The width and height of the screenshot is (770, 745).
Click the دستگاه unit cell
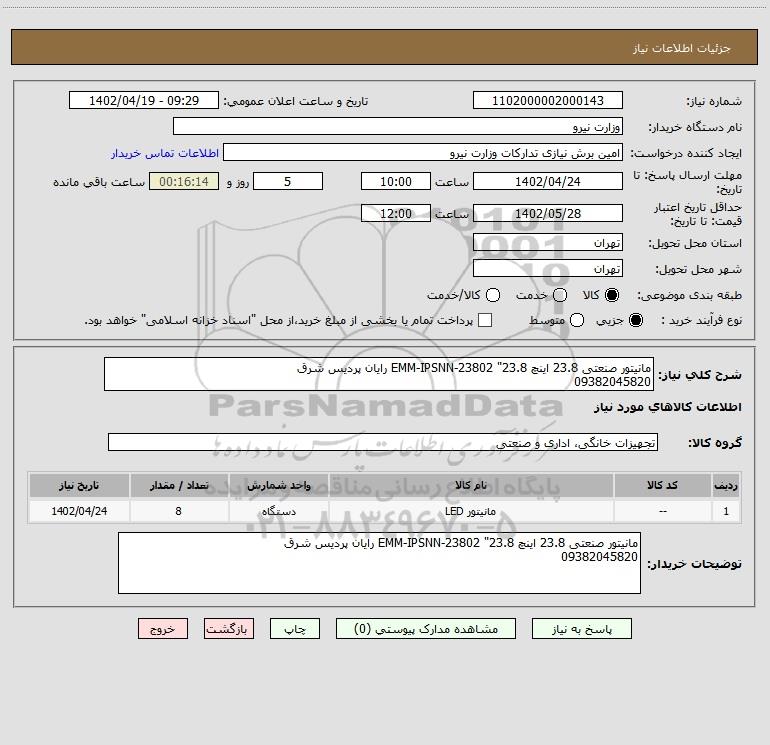point(278,511)
